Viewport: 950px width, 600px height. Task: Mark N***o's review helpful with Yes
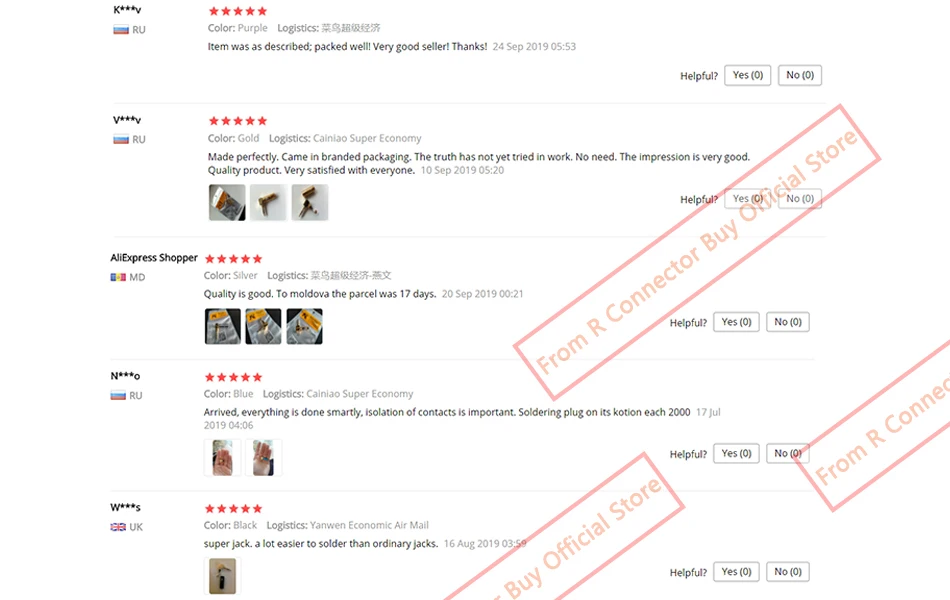736,453
